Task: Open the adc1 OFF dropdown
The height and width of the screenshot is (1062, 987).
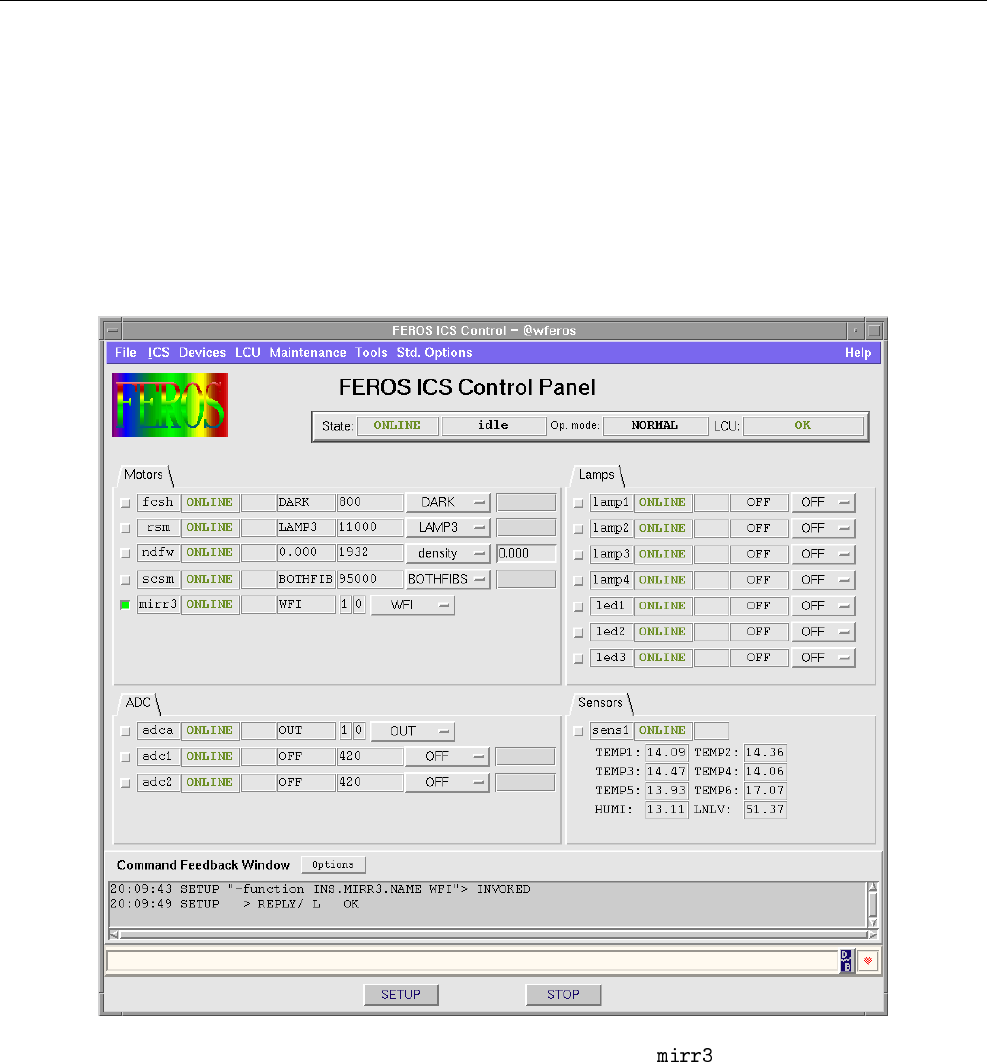Action: [x=447, y=757]
